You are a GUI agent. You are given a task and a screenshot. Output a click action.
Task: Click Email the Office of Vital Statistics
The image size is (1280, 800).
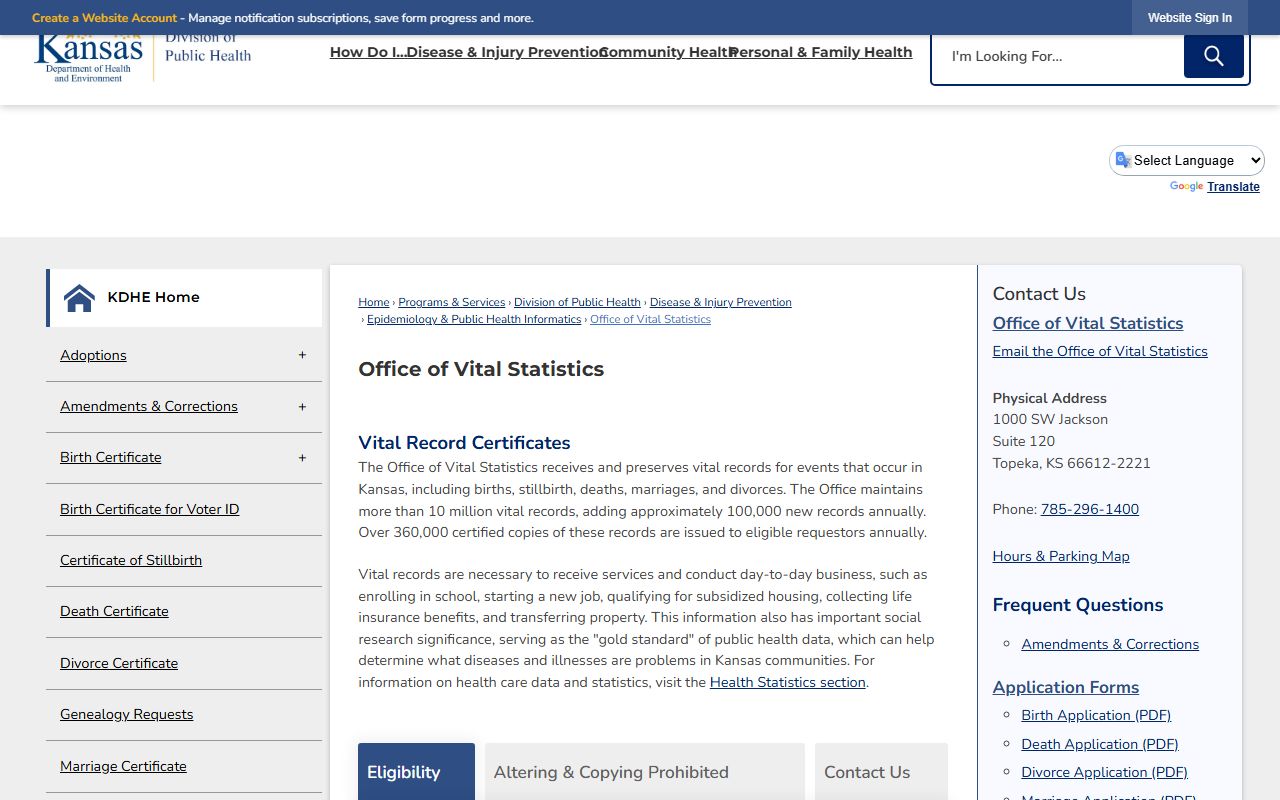(x=1100, y=351)
